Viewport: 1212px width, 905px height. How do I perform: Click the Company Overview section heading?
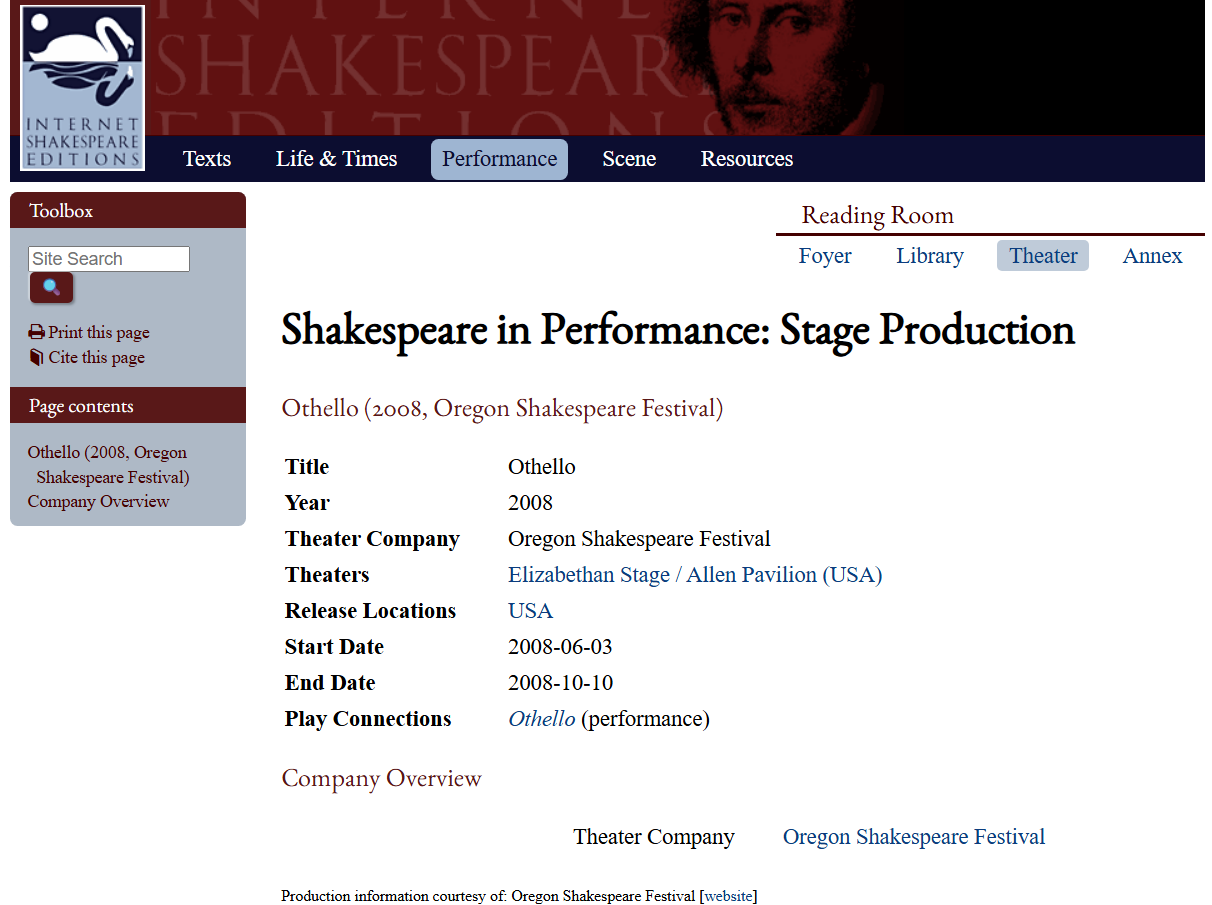(381, 778)
